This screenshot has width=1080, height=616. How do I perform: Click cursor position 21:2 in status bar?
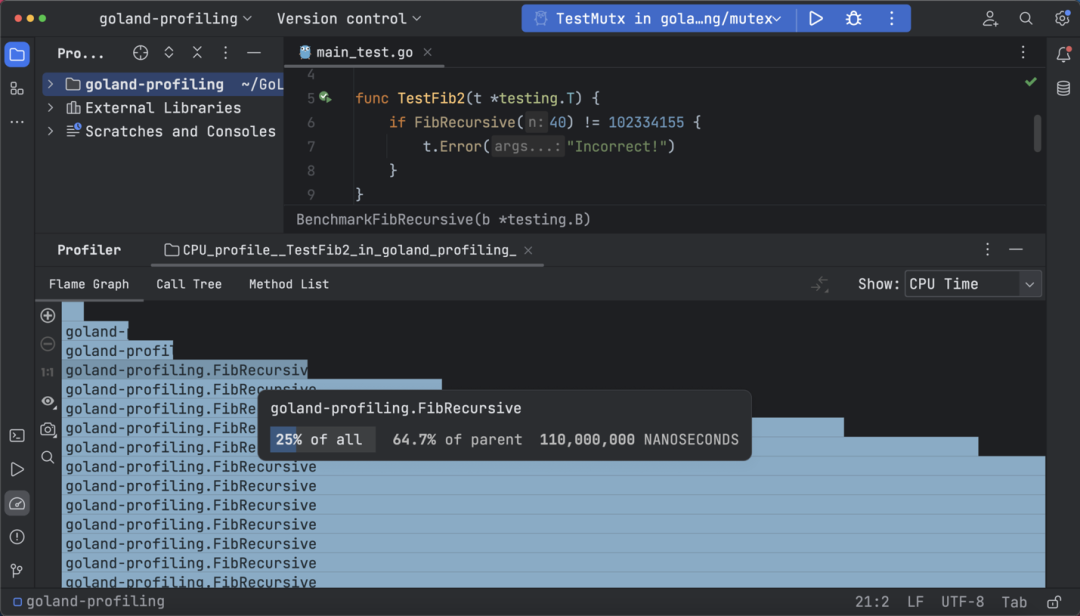[872, 602]
